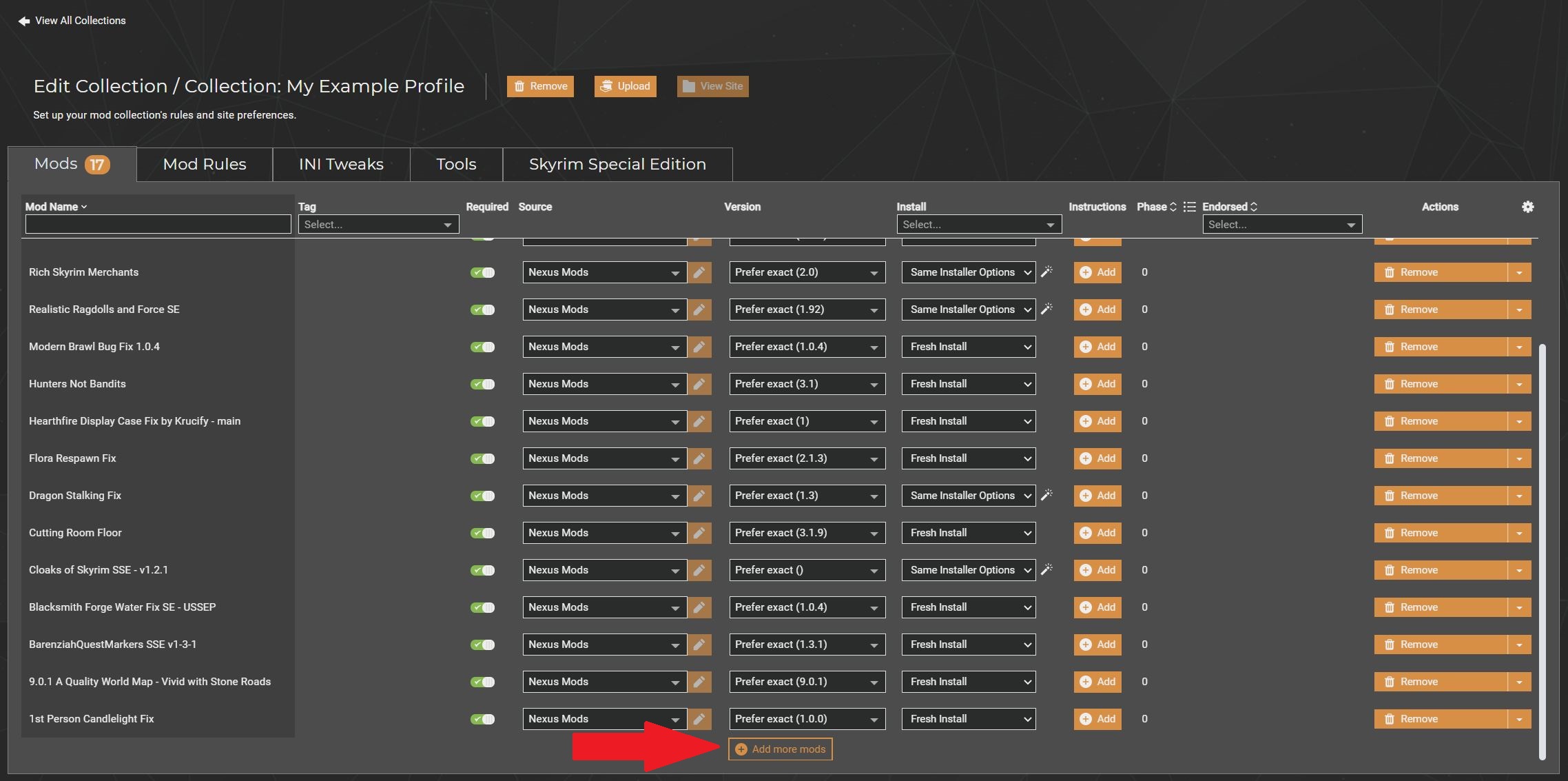Click the wrench/installer options icon for Dragon Stalking Fix
Viewport: 1568px width, 781px height.
coord(1046,495)
